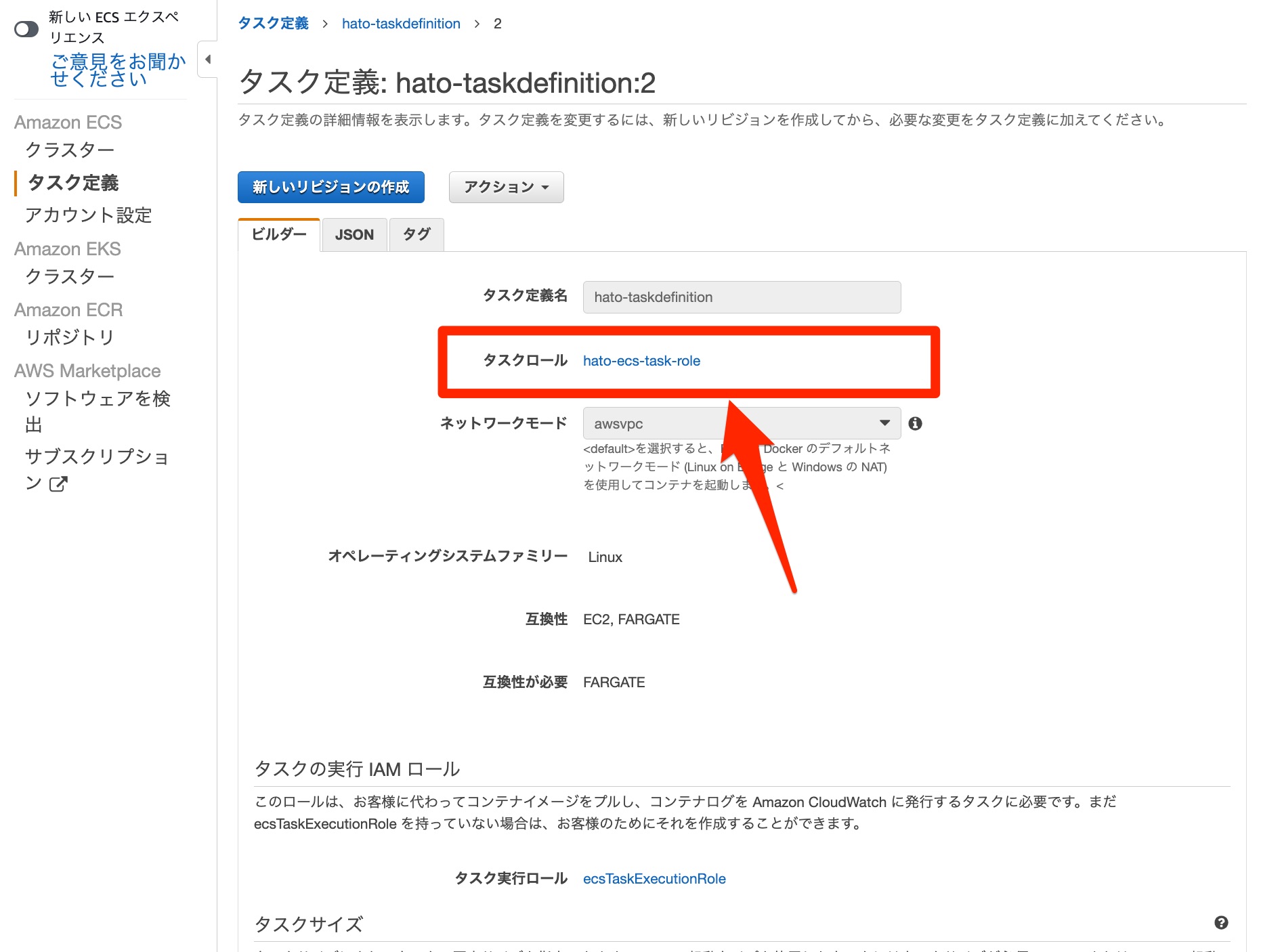The width and height of the screenshot is (1261, 952).
Task: Click the 新しいリビジョンの作成 button
Action: pyautogui.click(x=330, y=187)
